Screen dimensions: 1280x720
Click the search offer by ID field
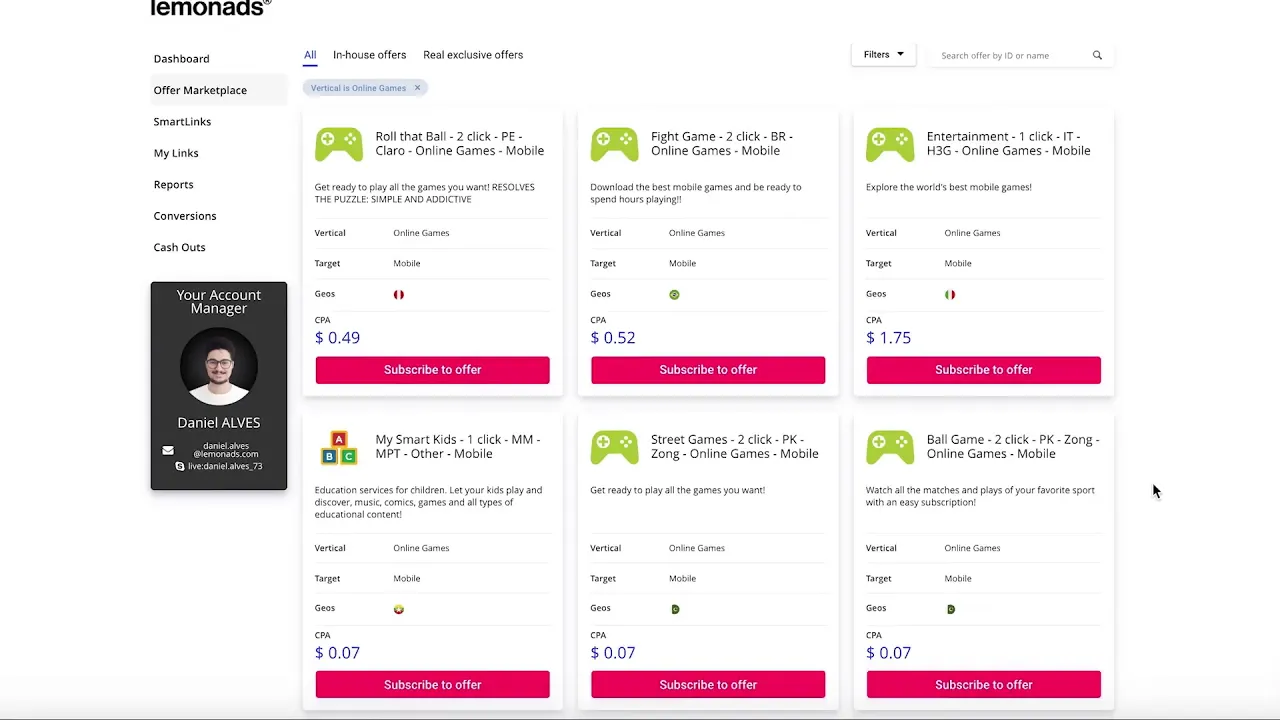(1010, 56)
